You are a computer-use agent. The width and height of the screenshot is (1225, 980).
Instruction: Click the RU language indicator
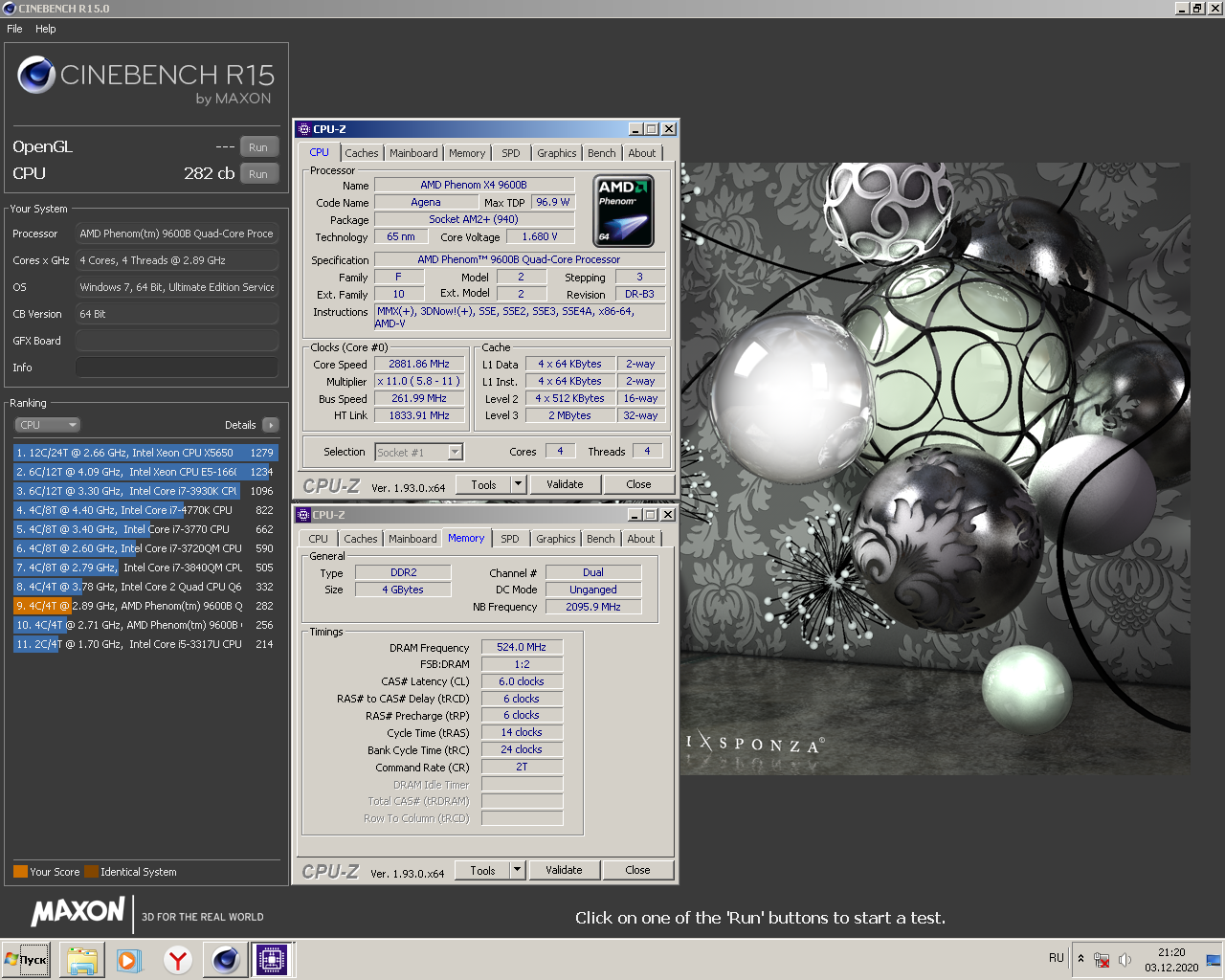click(x=1056, y=958)
